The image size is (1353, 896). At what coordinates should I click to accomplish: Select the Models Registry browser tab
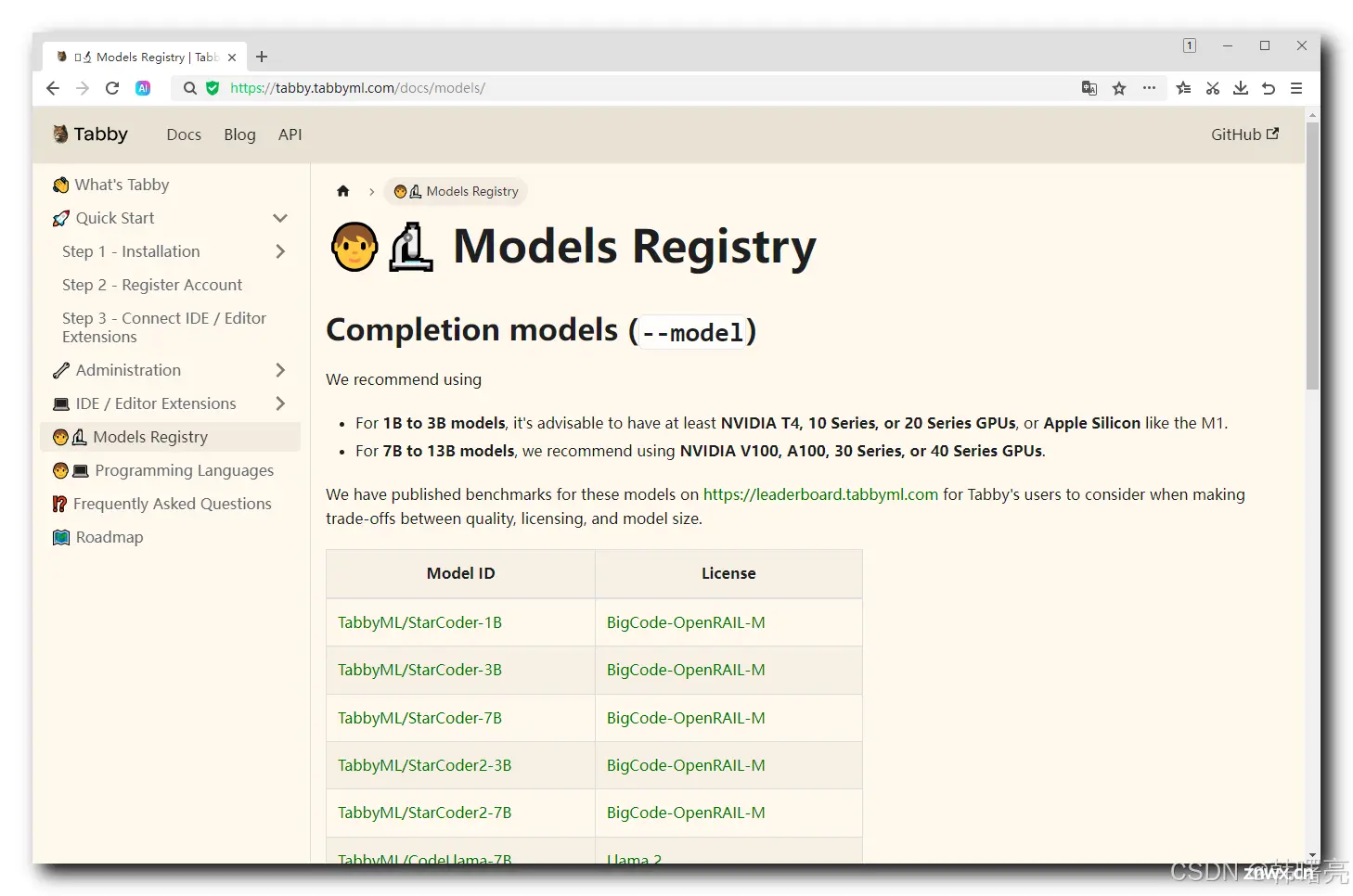(x=146, y=57)
